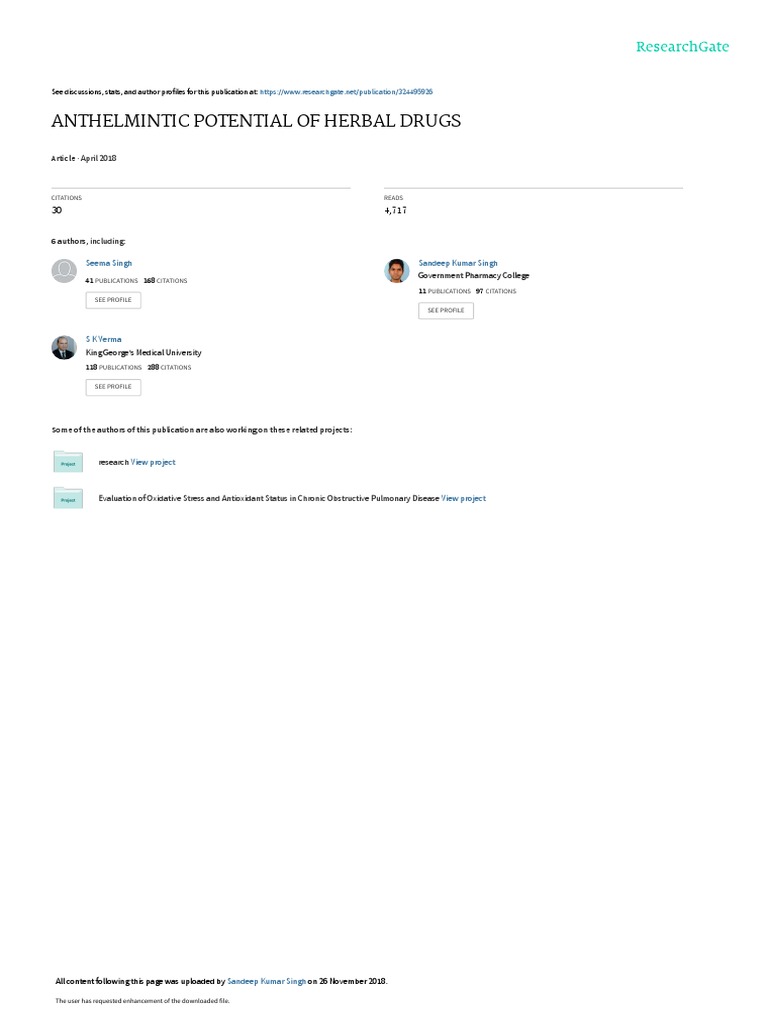This screenshot has width=768, height=1024.
Task: Click SEE PROFILE under Government Pharmacy College
Action: point(446,310)
